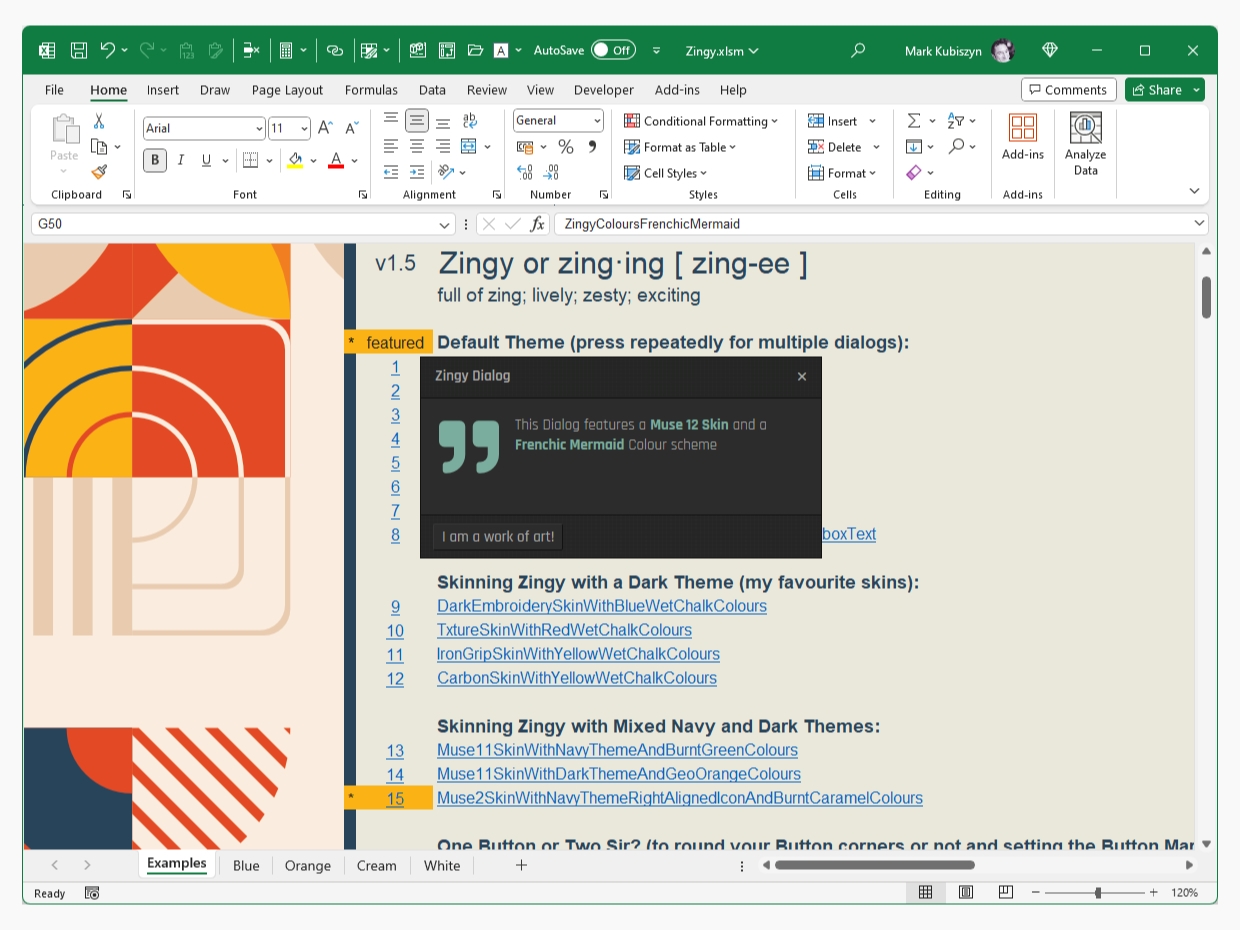Toggle Bold formatting button
The height and width of the screenshot is (930, 1240).
[155, 160]
